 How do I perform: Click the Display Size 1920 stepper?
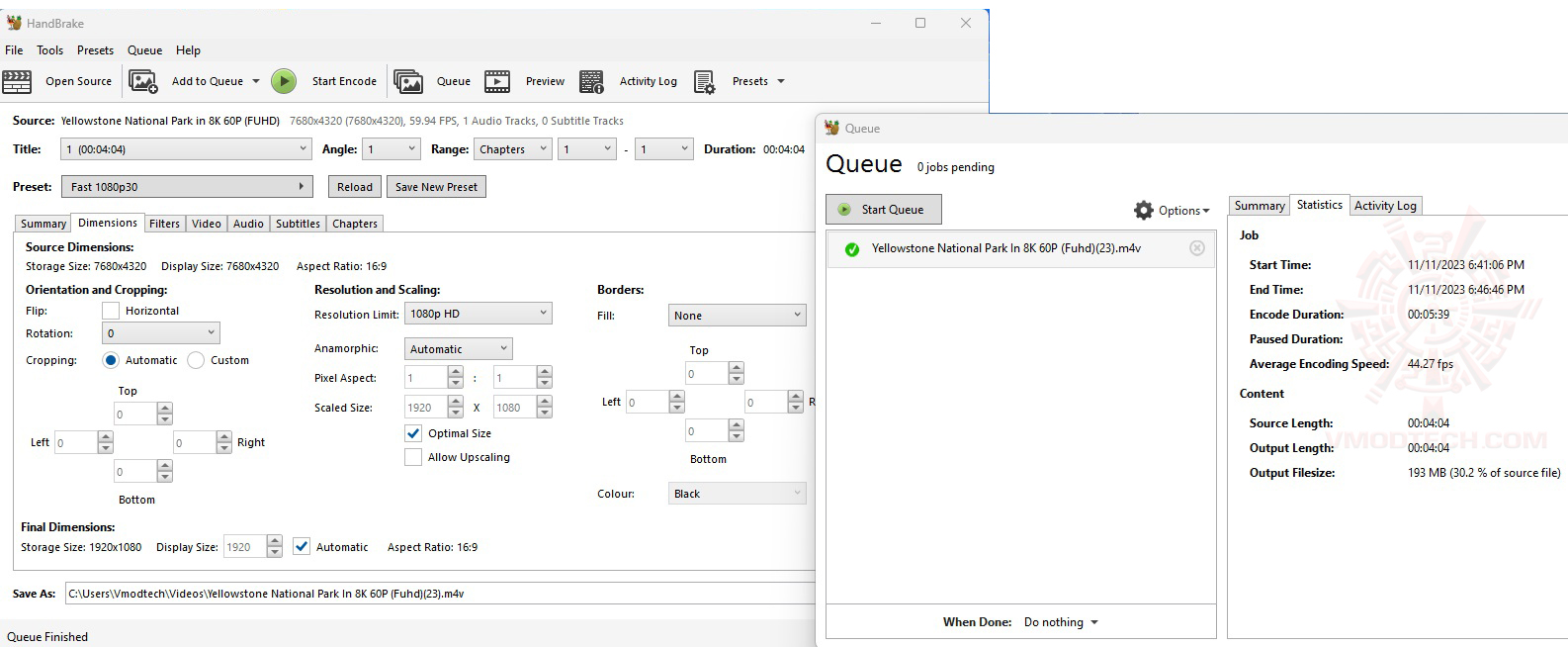pos(274,546)
